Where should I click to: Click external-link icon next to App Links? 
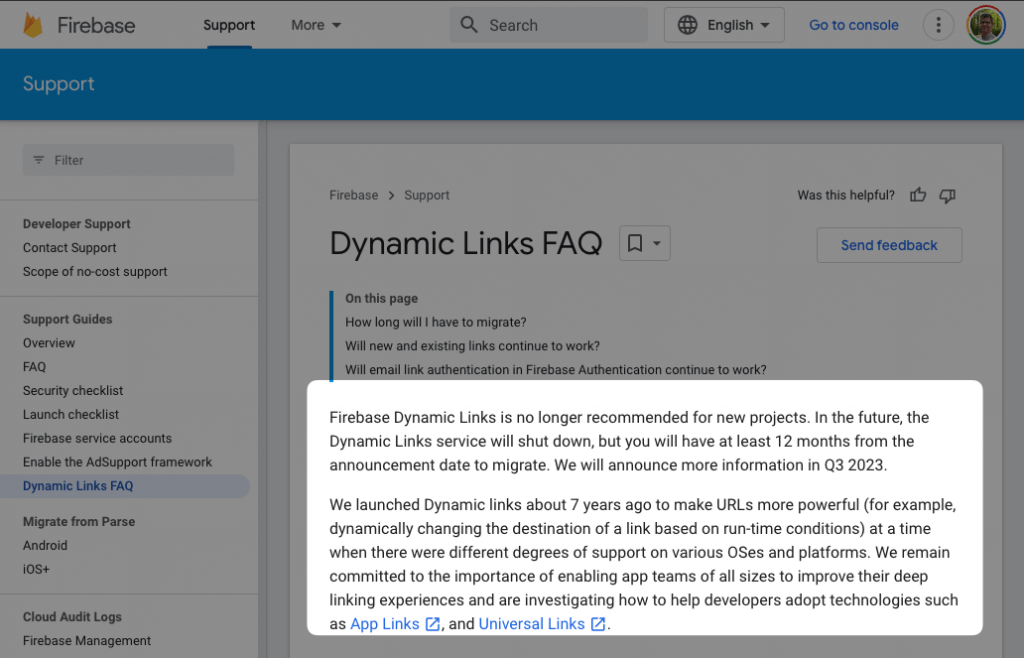[432, 624]
